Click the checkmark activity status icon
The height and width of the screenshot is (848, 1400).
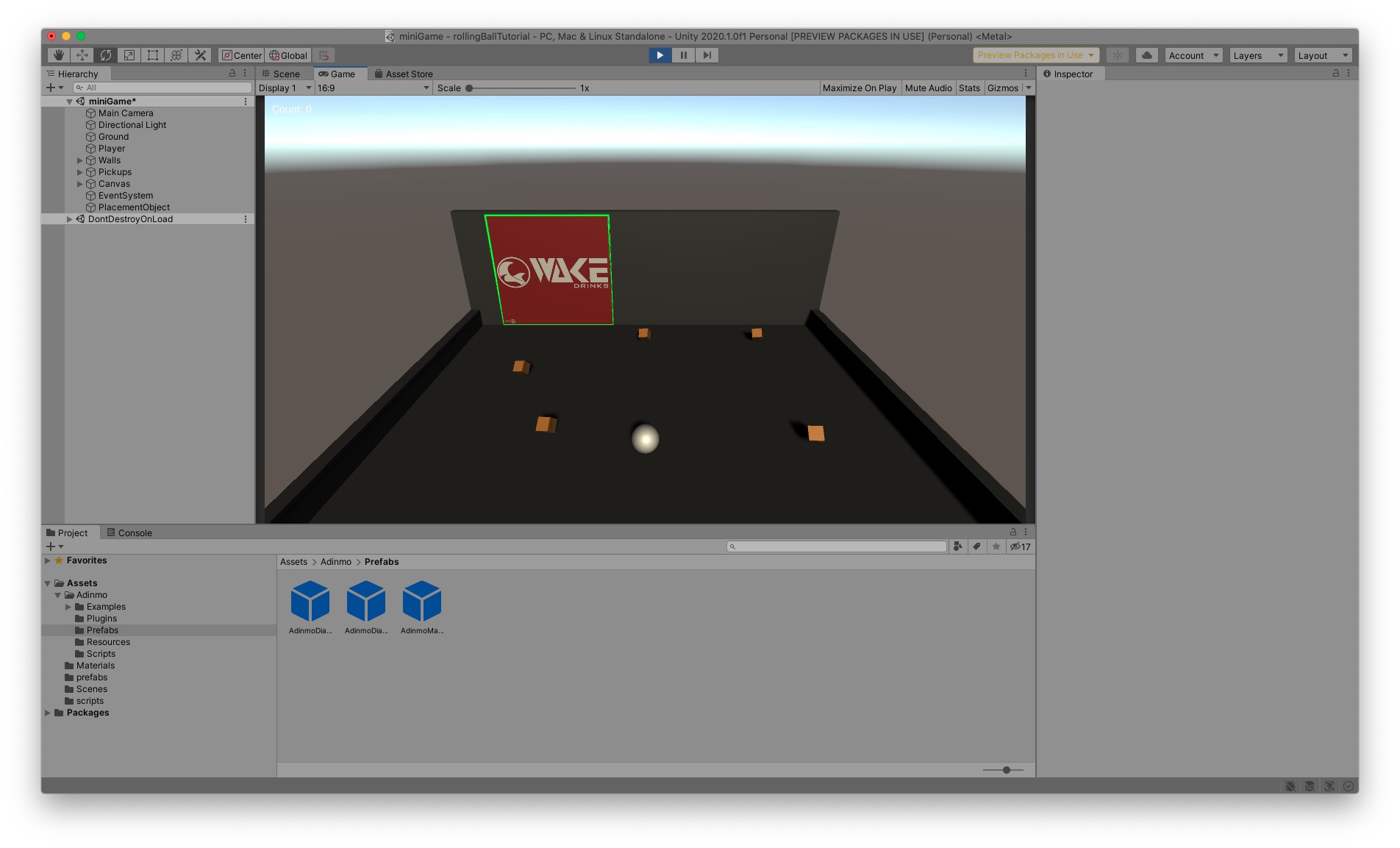1349,786
